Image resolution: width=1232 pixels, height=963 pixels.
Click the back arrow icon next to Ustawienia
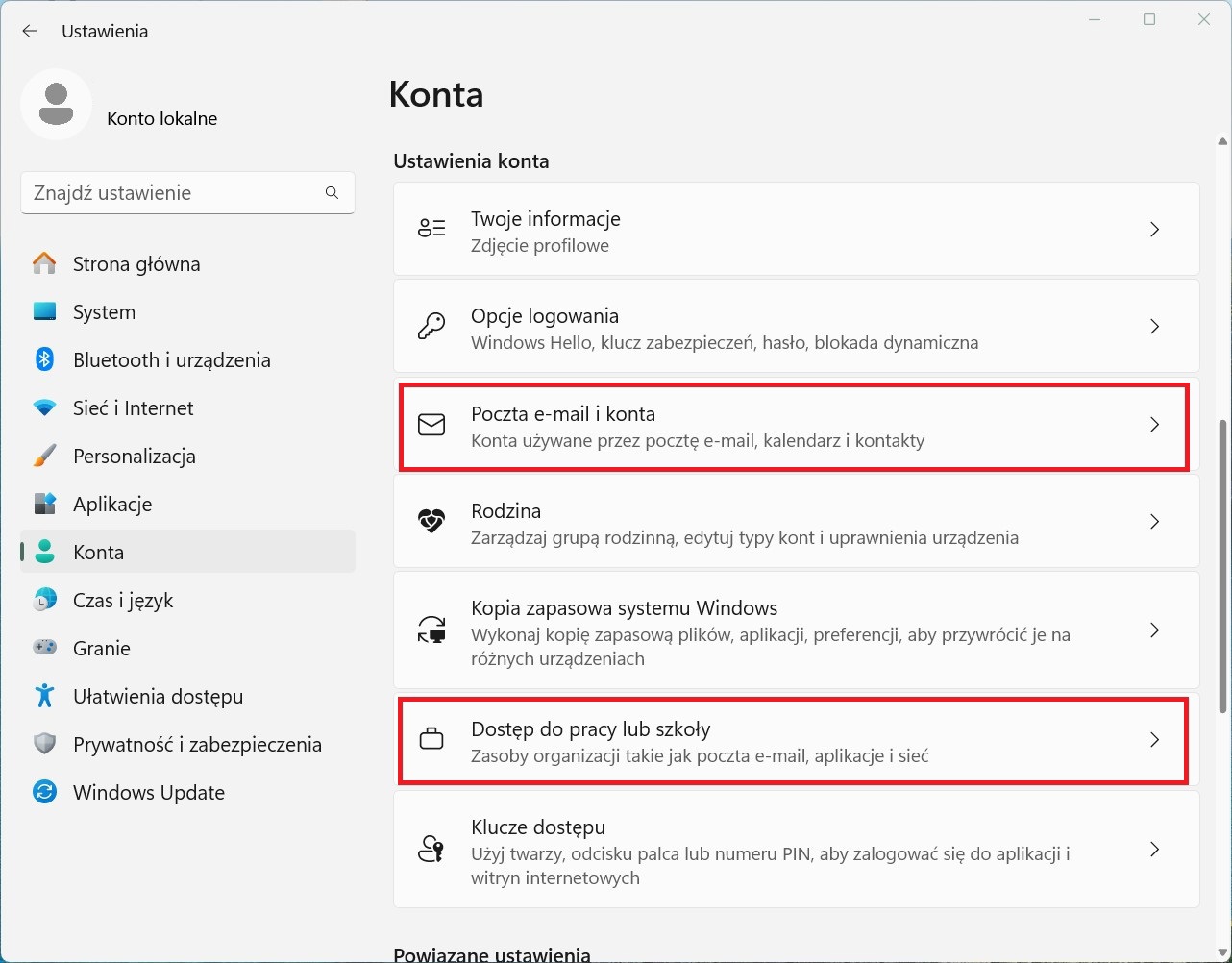(x=30, y=31)
